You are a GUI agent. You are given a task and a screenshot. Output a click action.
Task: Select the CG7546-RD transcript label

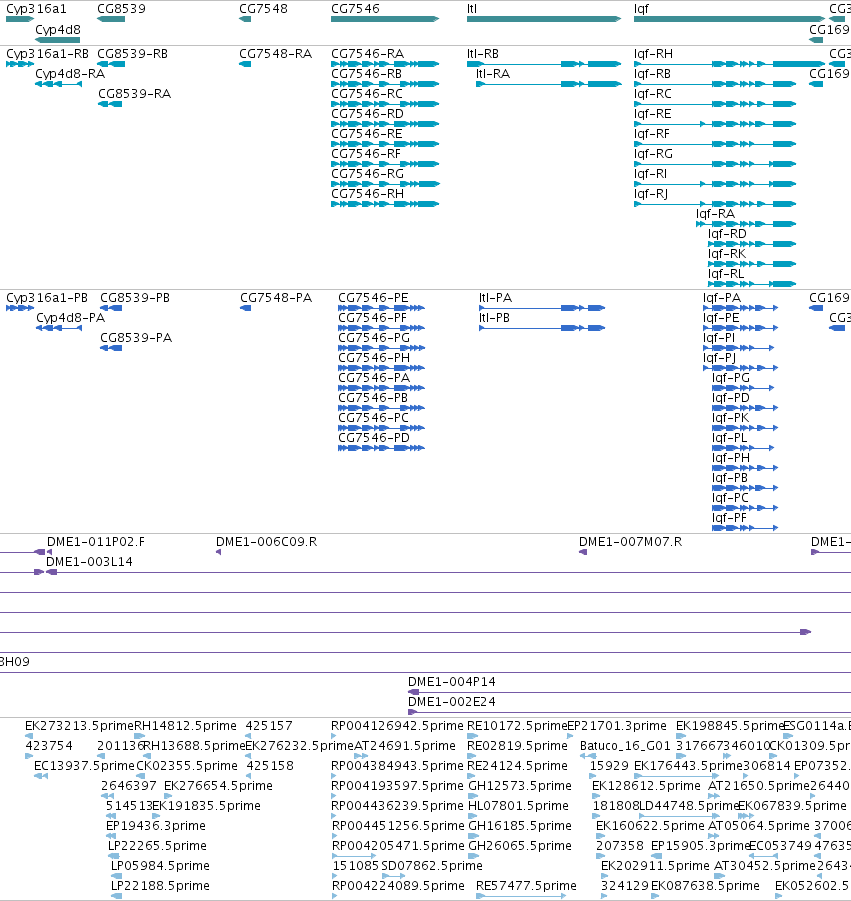coord(367,114)
